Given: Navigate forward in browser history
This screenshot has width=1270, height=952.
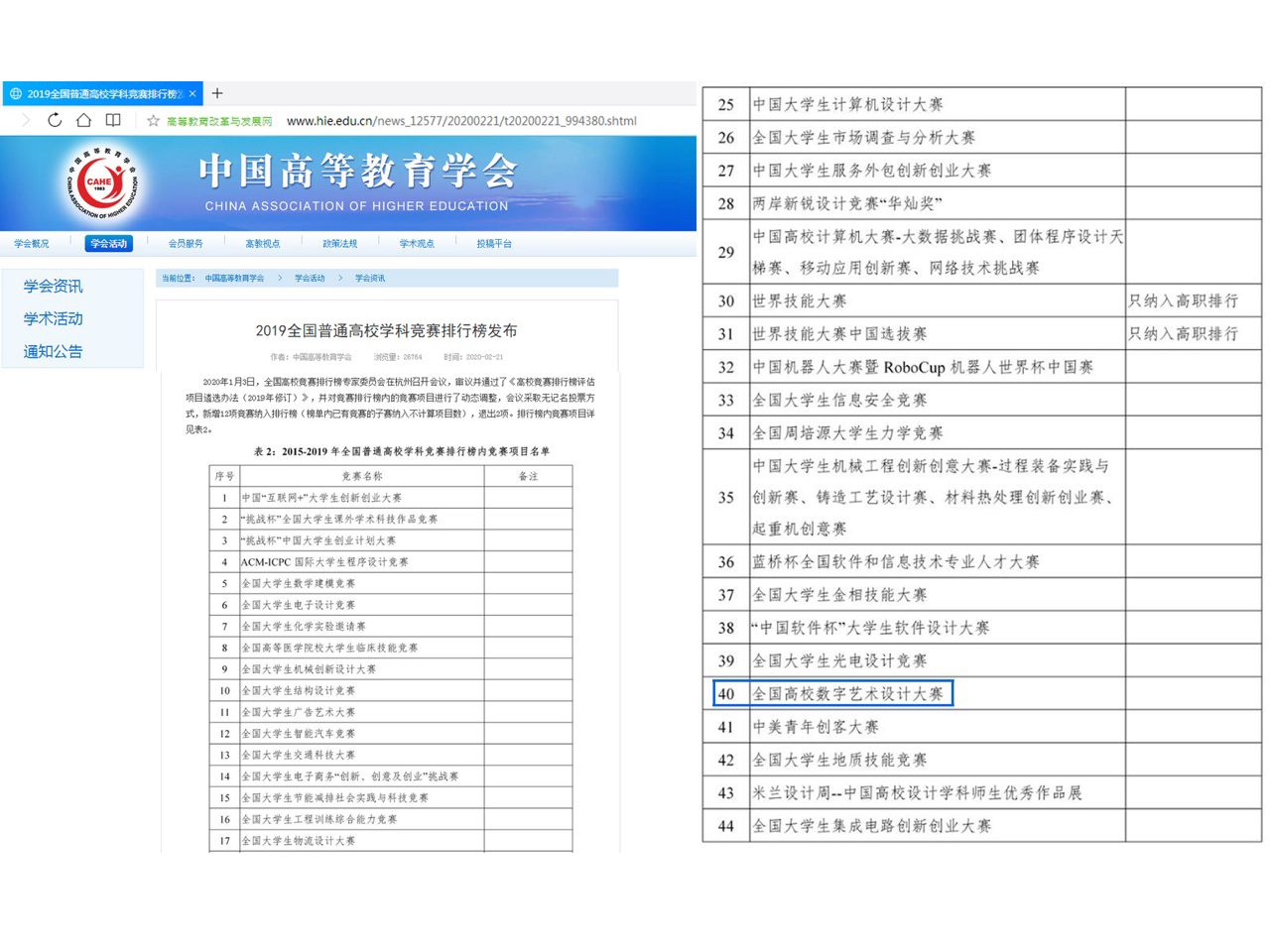Looking at the screenshot, I should pos(26,120).
